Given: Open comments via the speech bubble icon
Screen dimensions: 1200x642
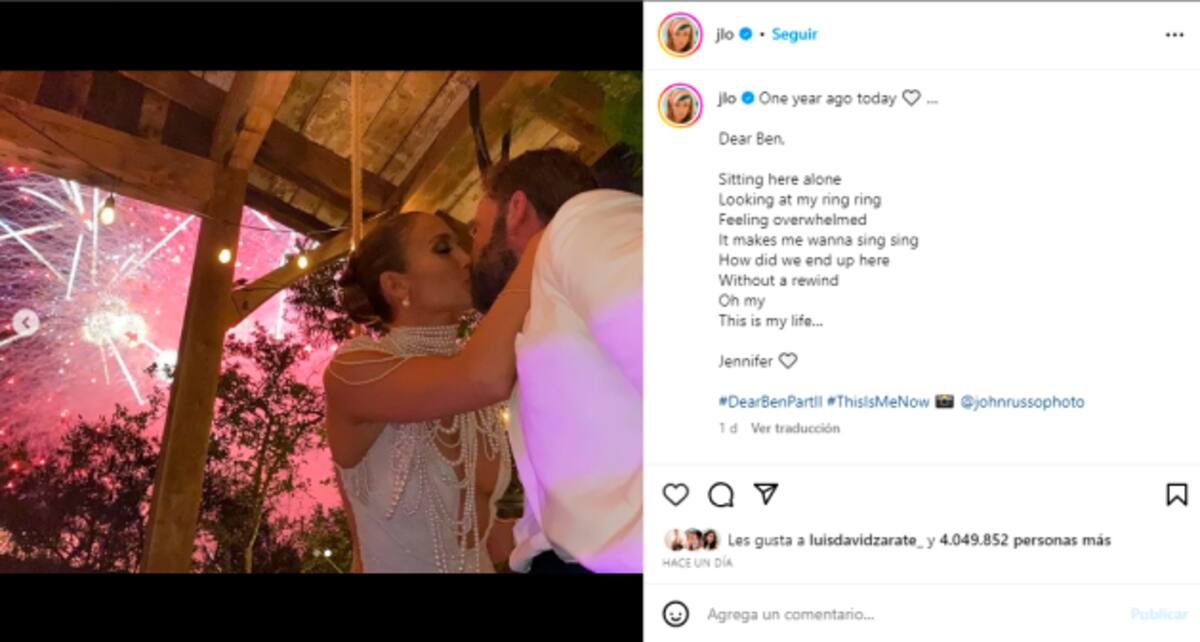Looking at the screenshot, I should pos(721,494).
